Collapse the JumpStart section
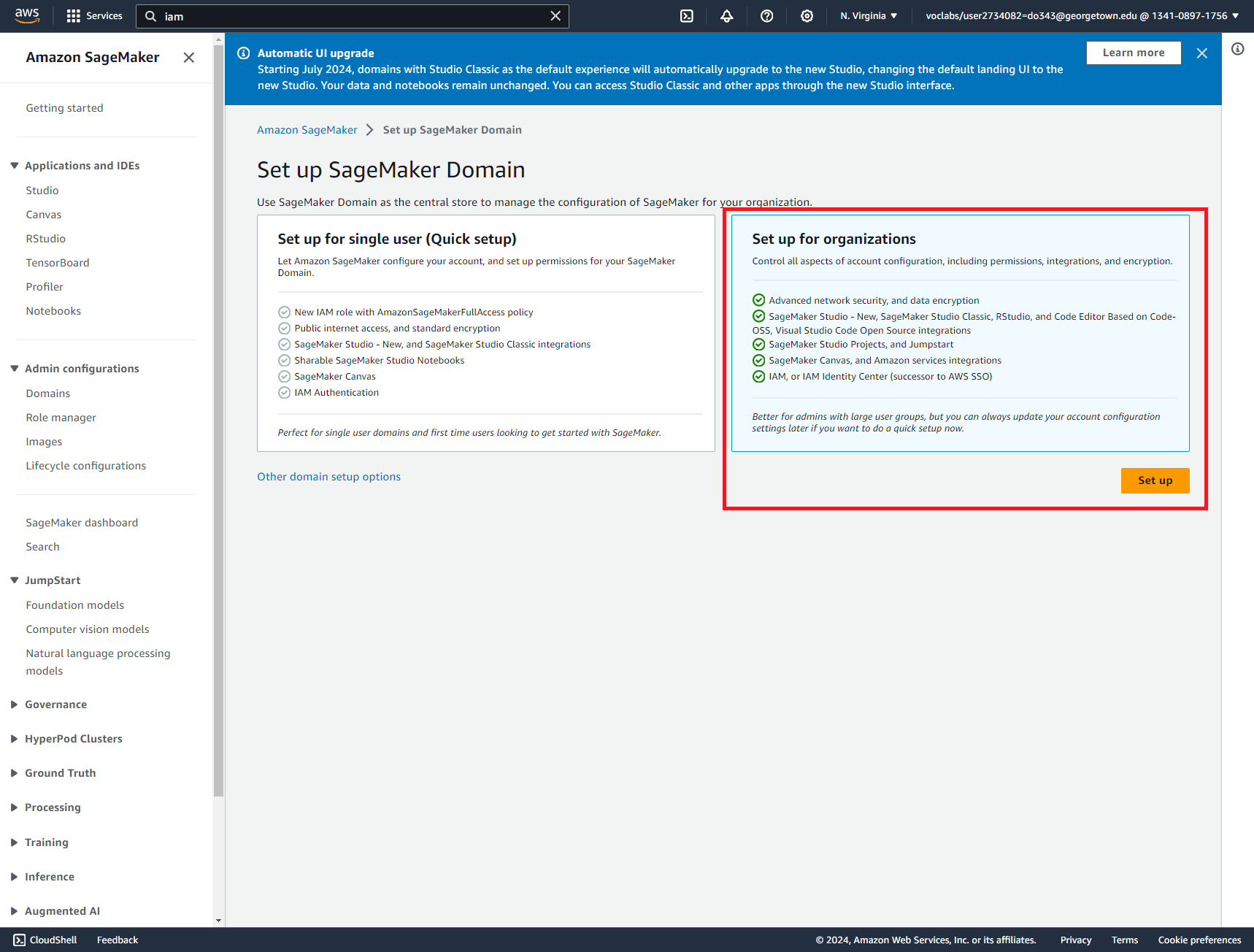1254x952 pixels. 15,580
